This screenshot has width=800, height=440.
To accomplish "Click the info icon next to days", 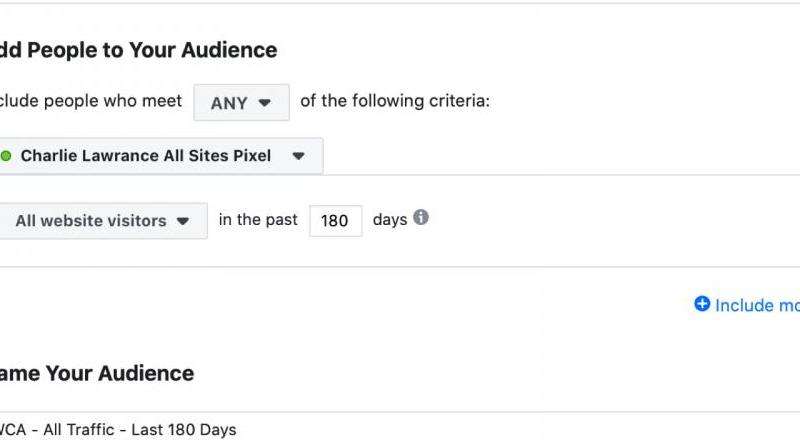I will 421,218.
